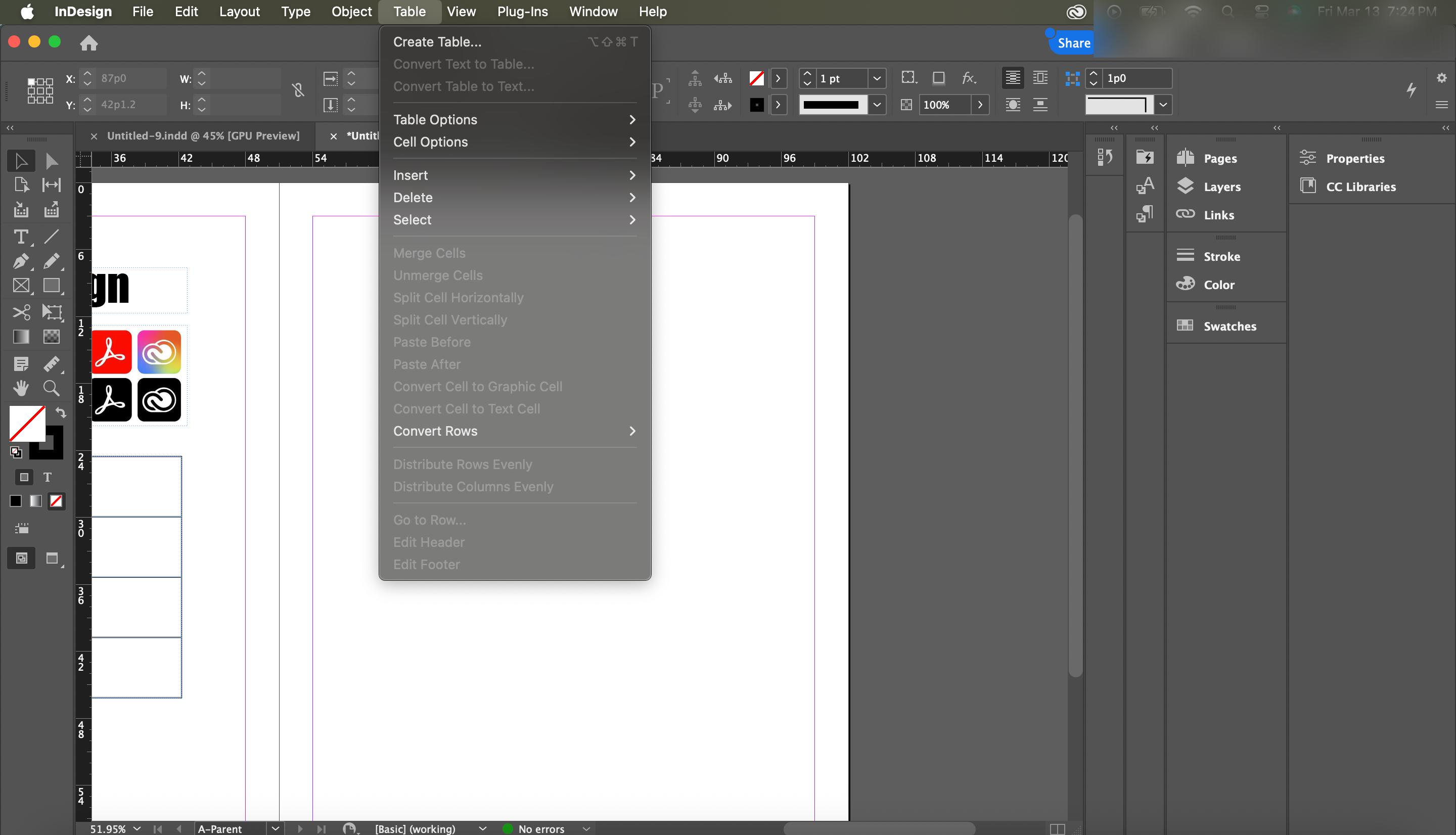Screen dimensions: 1456x835
Task: Select the Rectangle Frame tool
Action: [21, 286]
